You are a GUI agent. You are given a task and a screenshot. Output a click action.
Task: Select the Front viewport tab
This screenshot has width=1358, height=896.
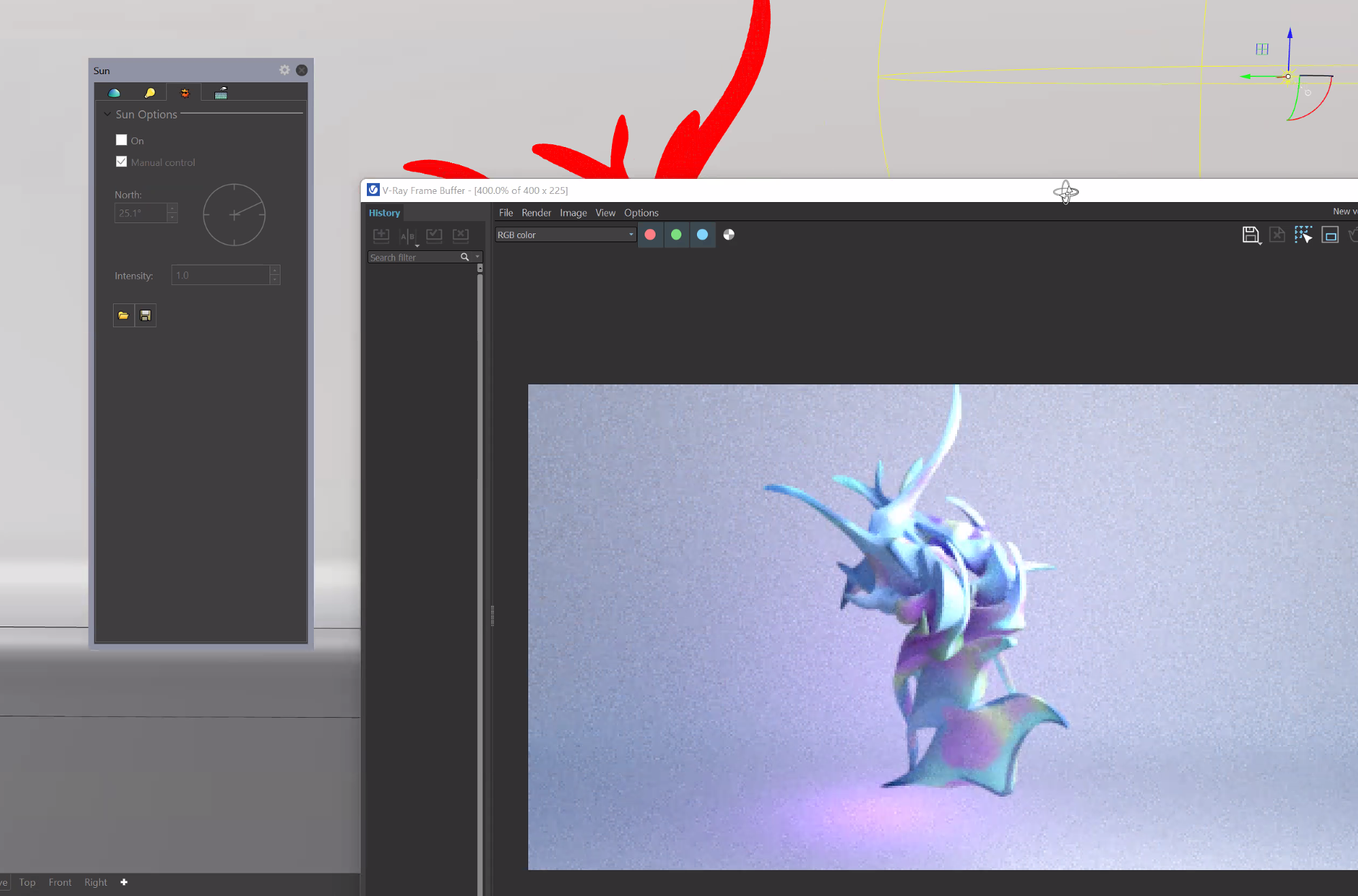[60, 882]
